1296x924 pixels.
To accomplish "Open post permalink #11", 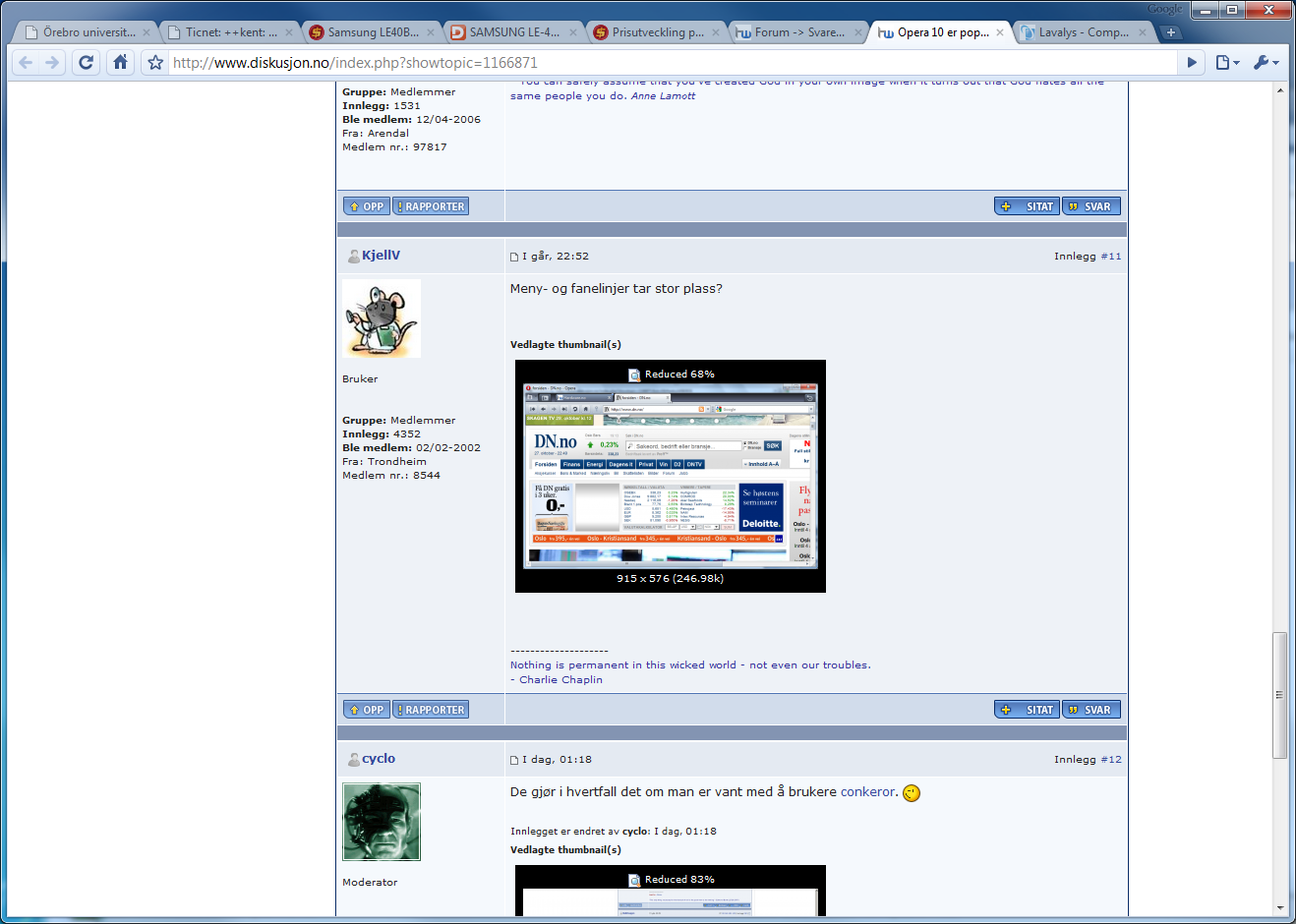I will pyautogui.click(x=1111, y=257).
